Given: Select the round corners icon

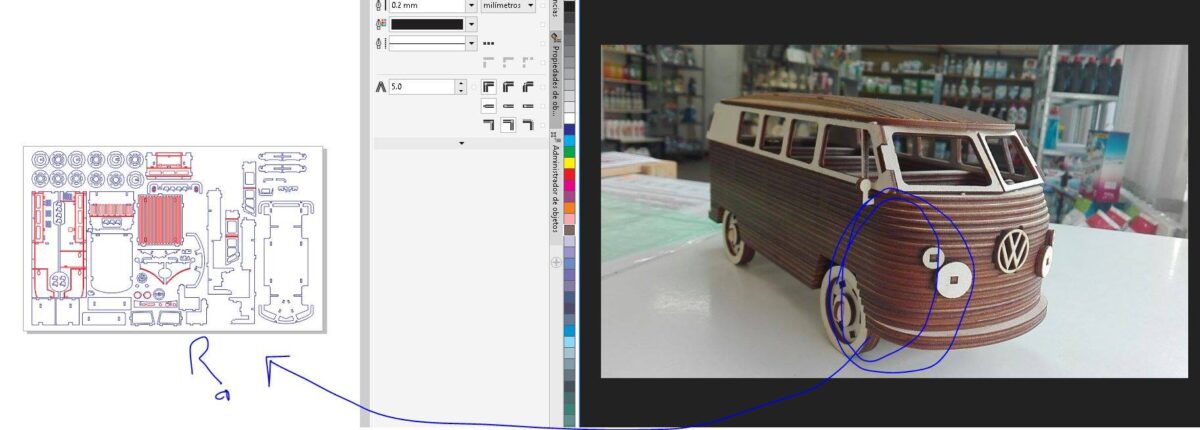Looking at the screenshot, I should click(508, 87).
